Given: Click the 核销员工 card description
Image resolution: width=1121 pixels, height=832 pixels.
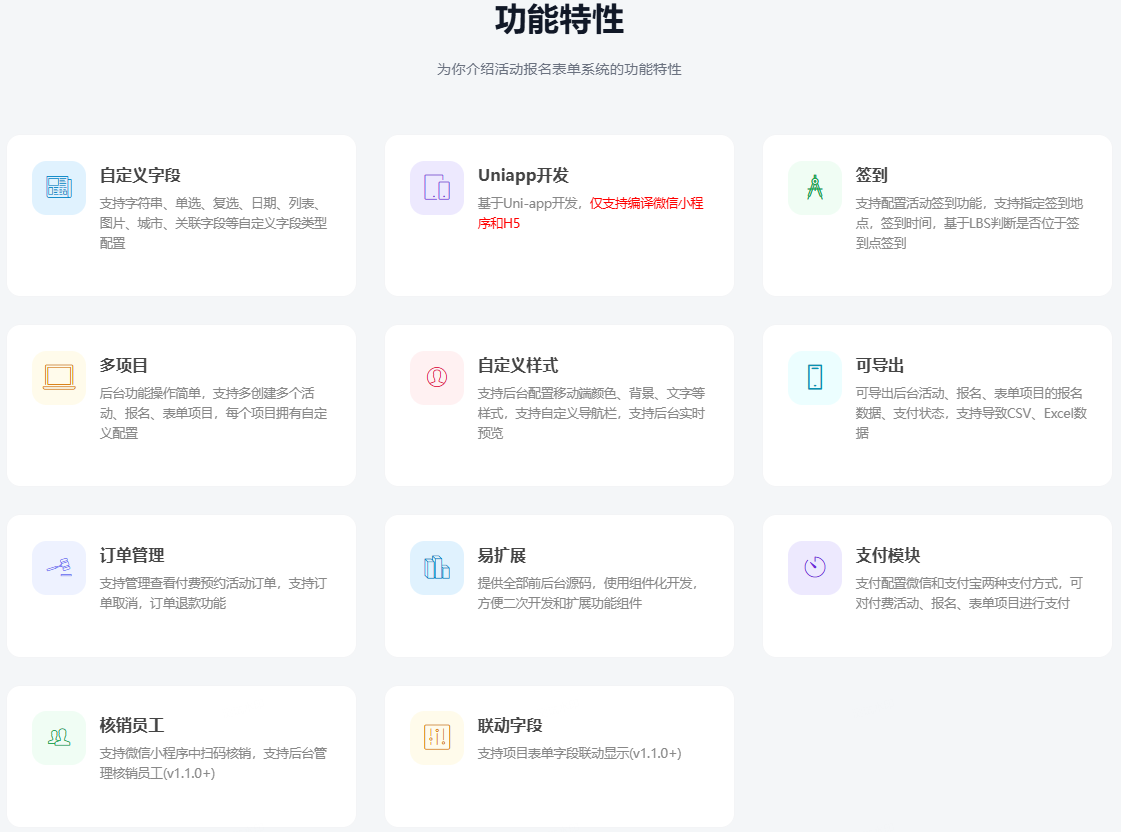Looking at the screenshot, I should click(x=213, y=763).
